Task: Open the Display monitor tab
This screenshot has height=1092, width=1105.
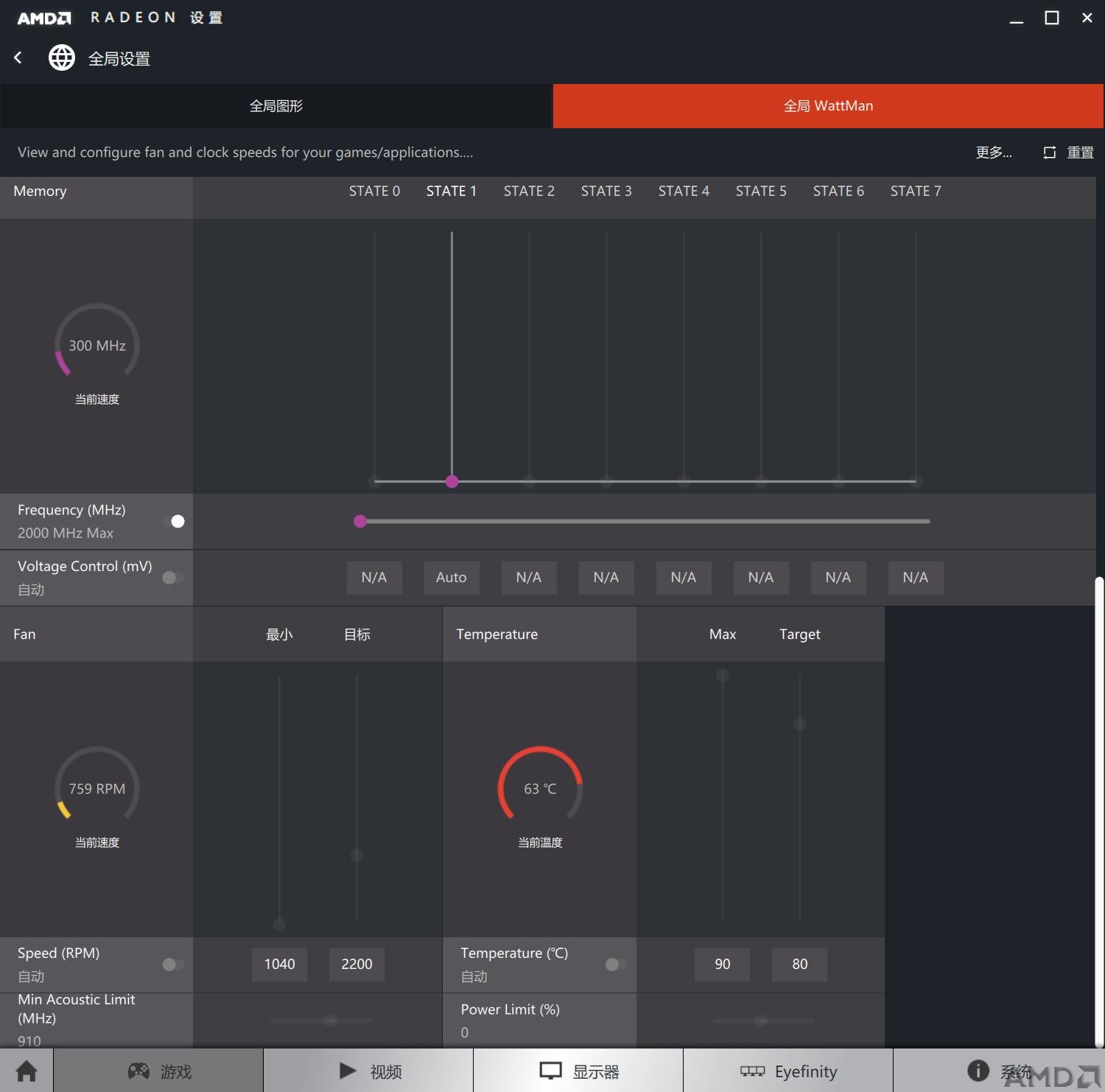Action: coord(578,1071)
